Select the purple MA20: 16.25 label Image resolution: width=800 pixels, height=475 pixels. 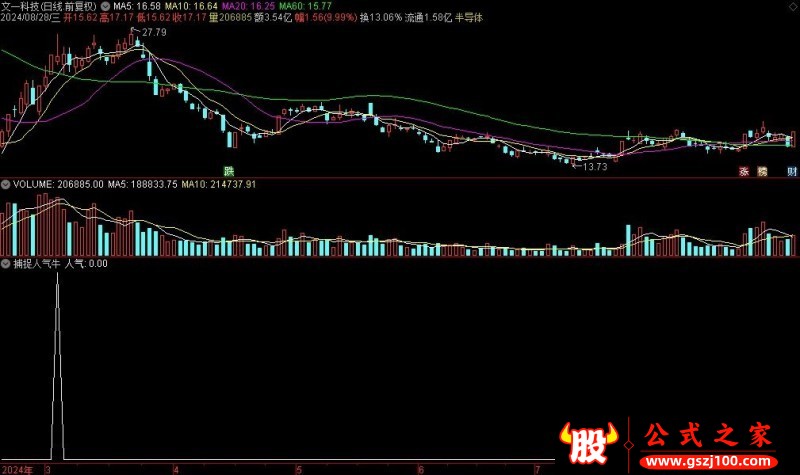pyautogui.click(x=248, y=6)
